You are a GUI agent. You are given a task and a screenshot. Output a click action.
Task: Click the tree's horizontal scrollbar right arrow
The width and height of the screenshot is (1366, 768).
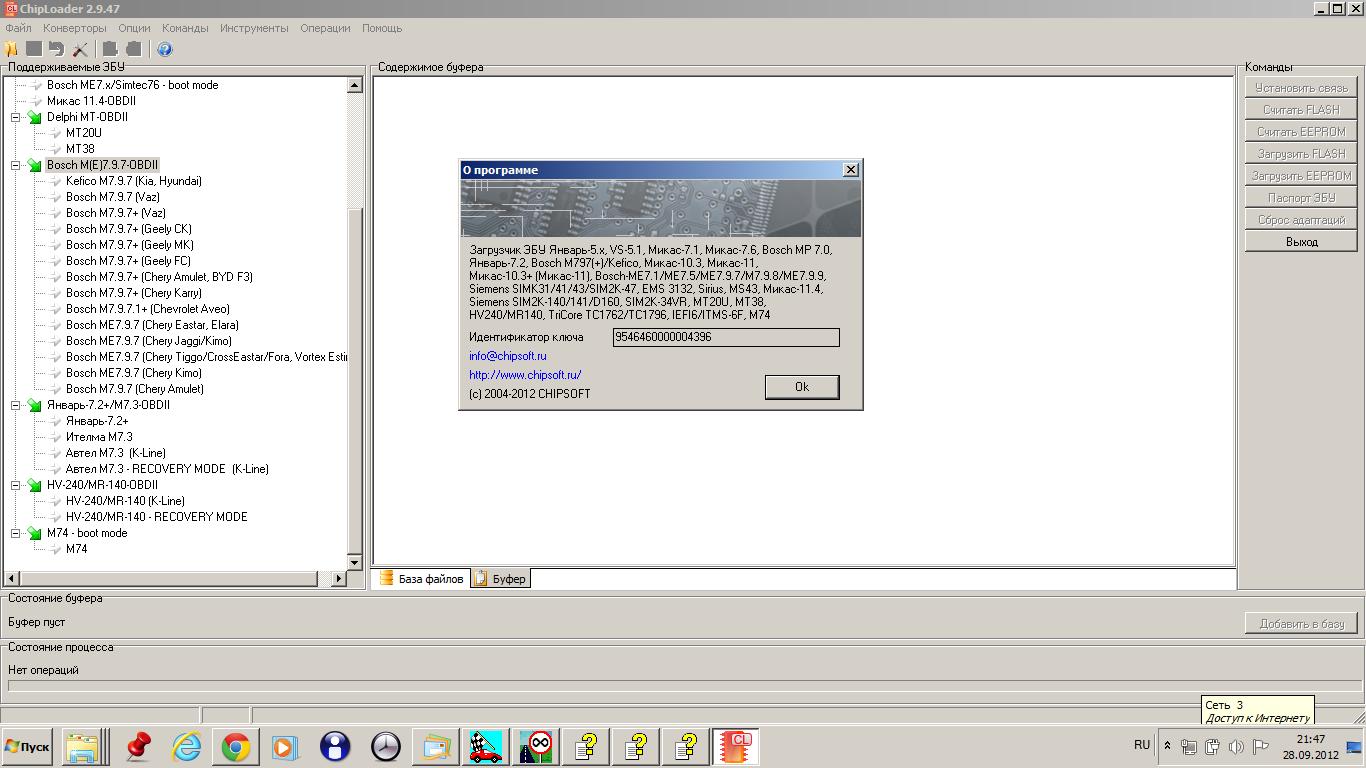(338, 579)
